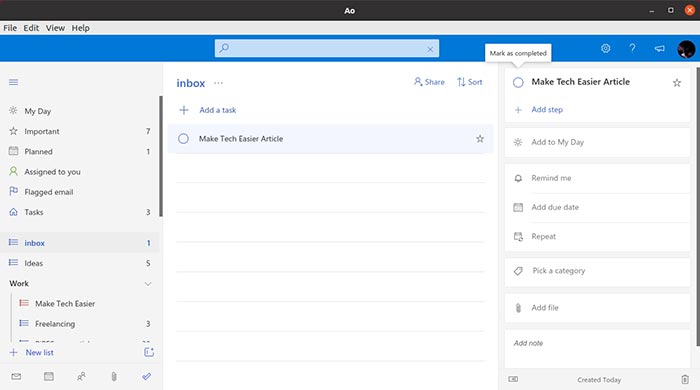Viewport: 700px width, 390px height.
Task: Create new group icon beside New list
Action: (149, 353)
